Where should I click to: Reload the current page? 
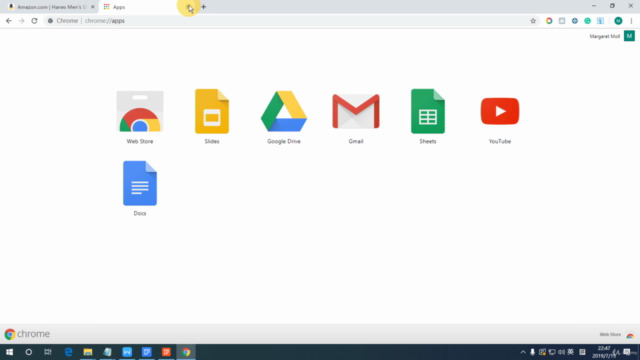tap(34, 21)
